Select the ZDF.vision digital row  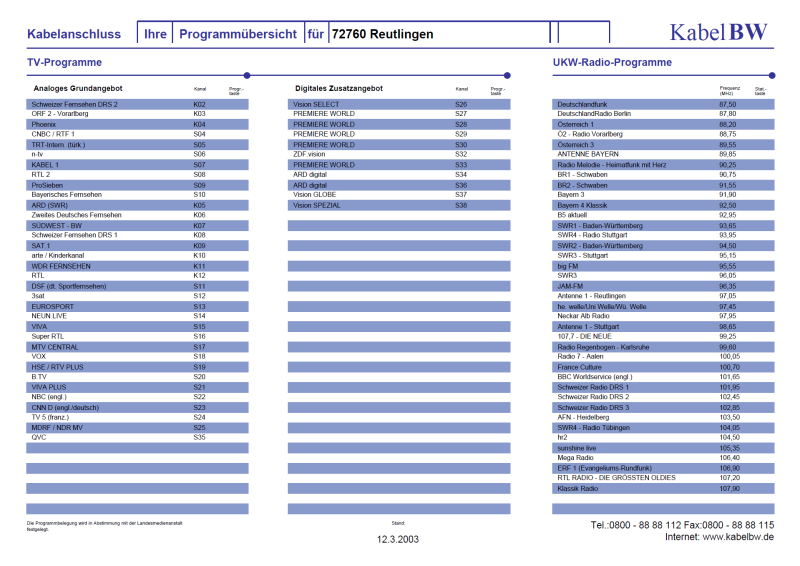coord(399,154)
